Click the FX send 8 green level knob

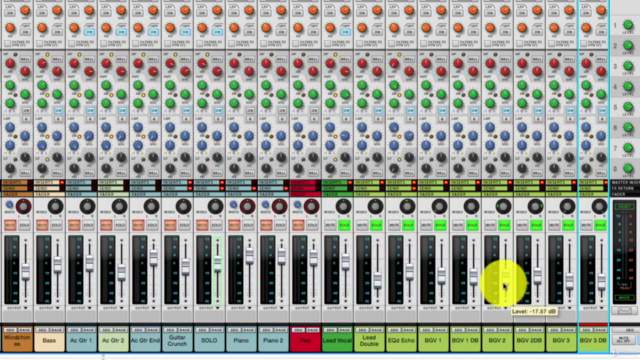[628, 168]
